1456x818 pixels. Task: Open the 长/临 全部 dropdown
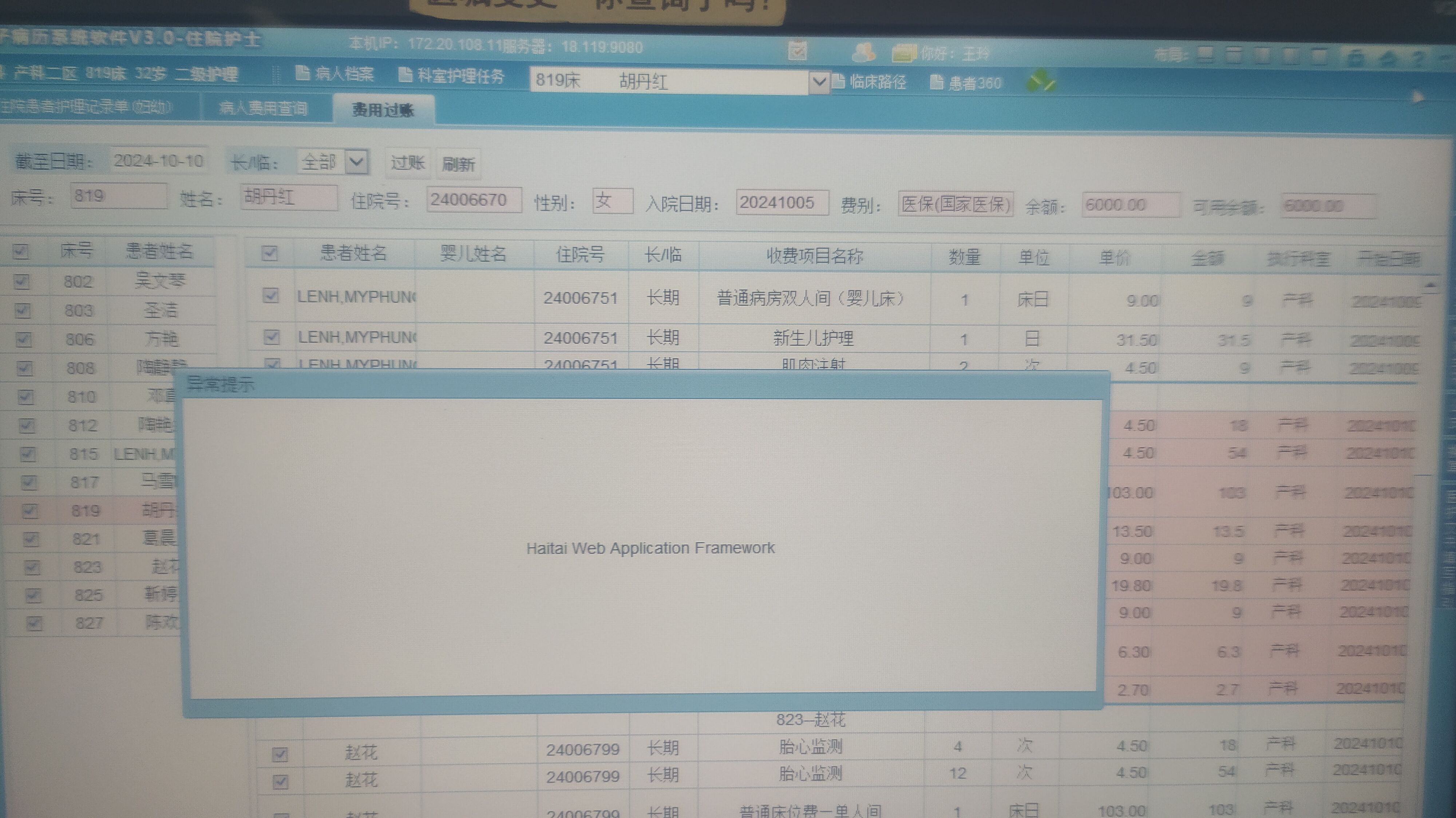point(357,163)
